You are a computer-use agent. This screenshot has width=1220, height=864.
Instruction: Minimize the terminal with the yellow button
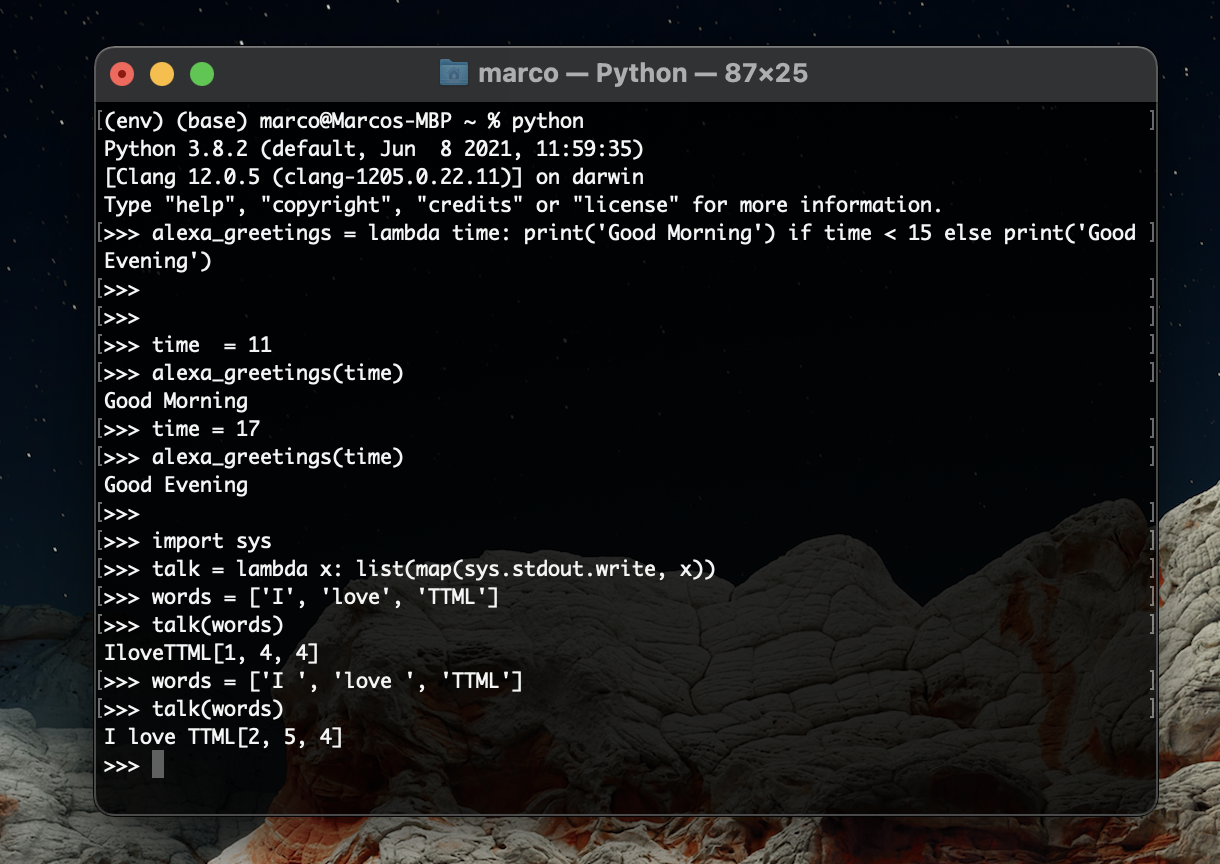click(162, 74)
